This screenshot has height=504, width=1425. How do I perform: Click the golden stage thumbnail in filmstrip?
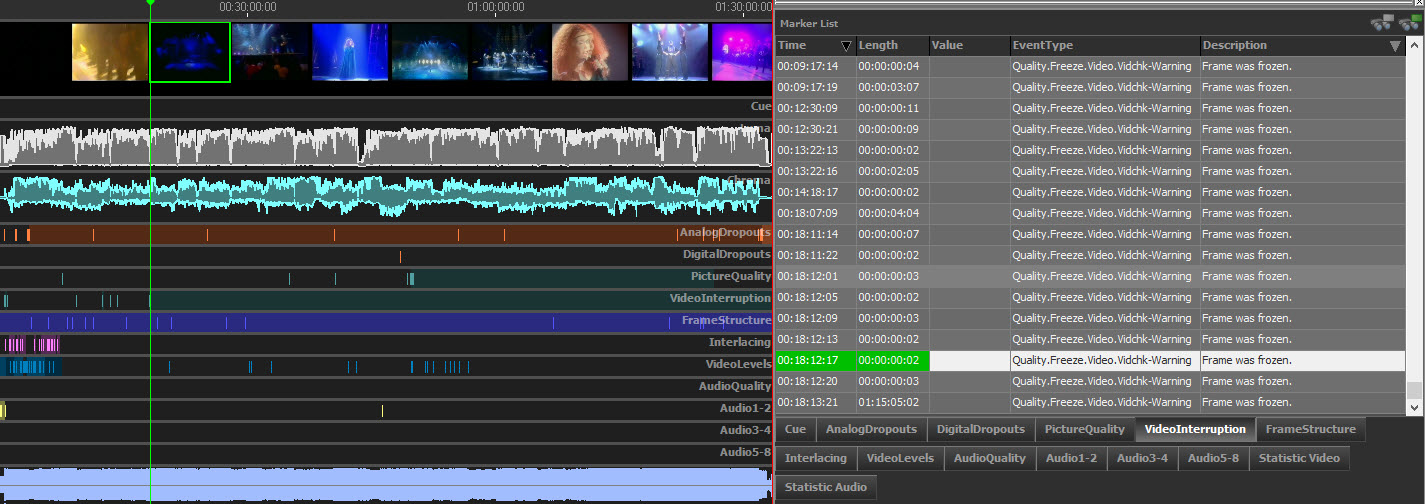[110, 52]
